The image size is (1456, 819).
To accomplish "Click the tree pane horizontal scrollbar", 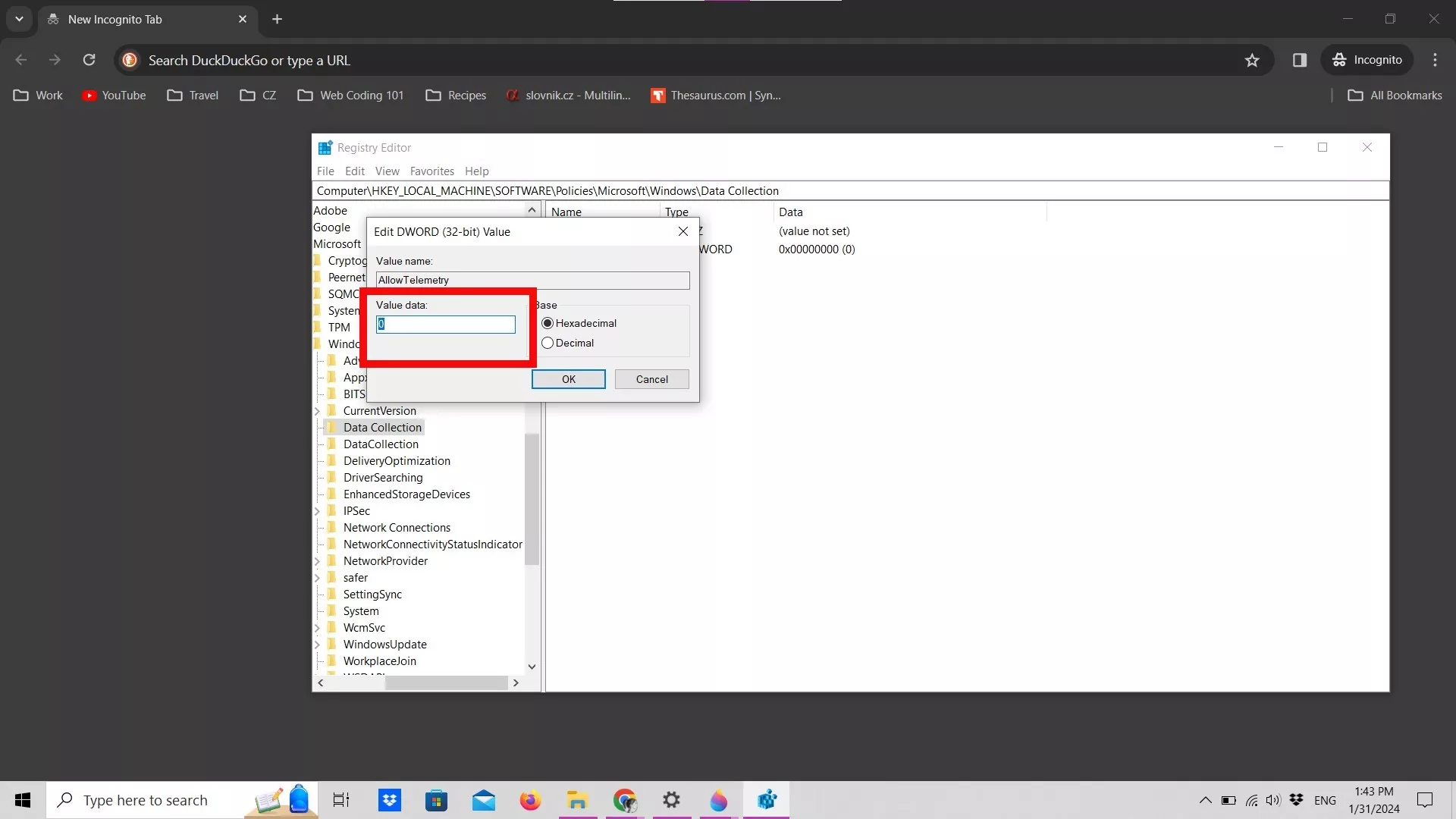I will click(445, 683).
